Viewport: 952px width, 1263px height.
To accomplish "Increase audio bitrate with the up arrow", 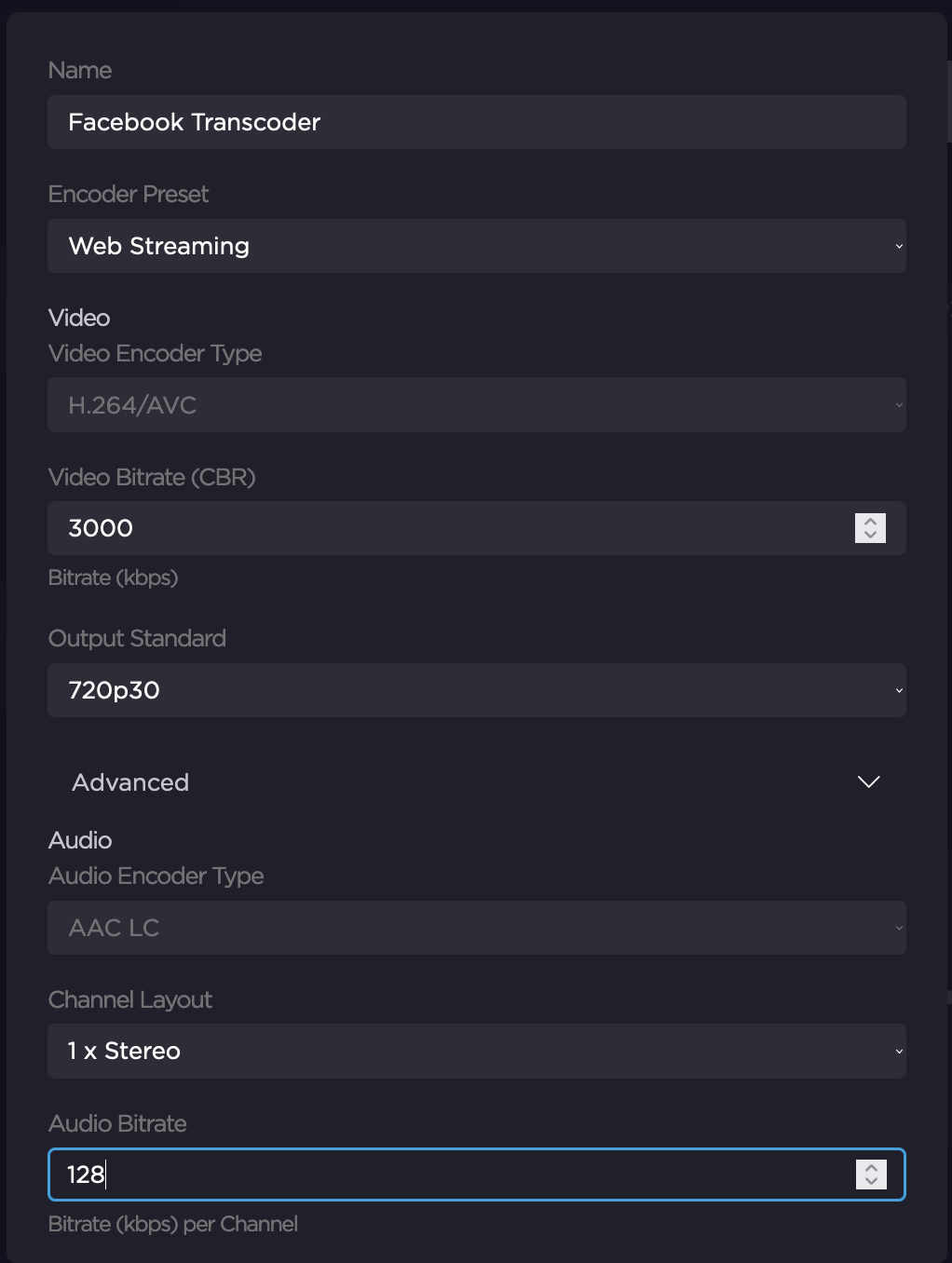I will (871, 1168).
